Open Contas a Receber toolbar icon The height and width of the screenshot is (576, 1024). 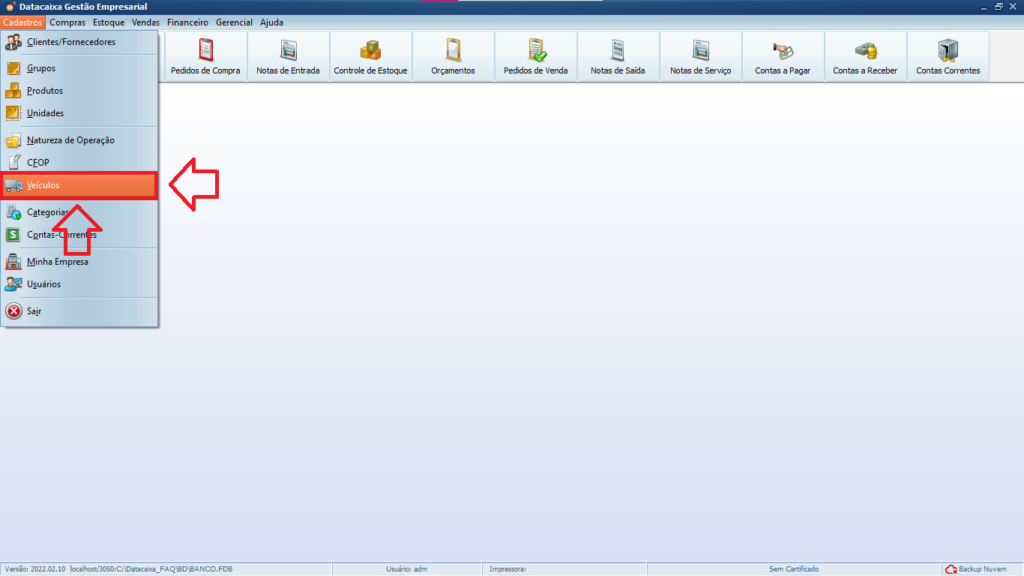coord(865,57)
